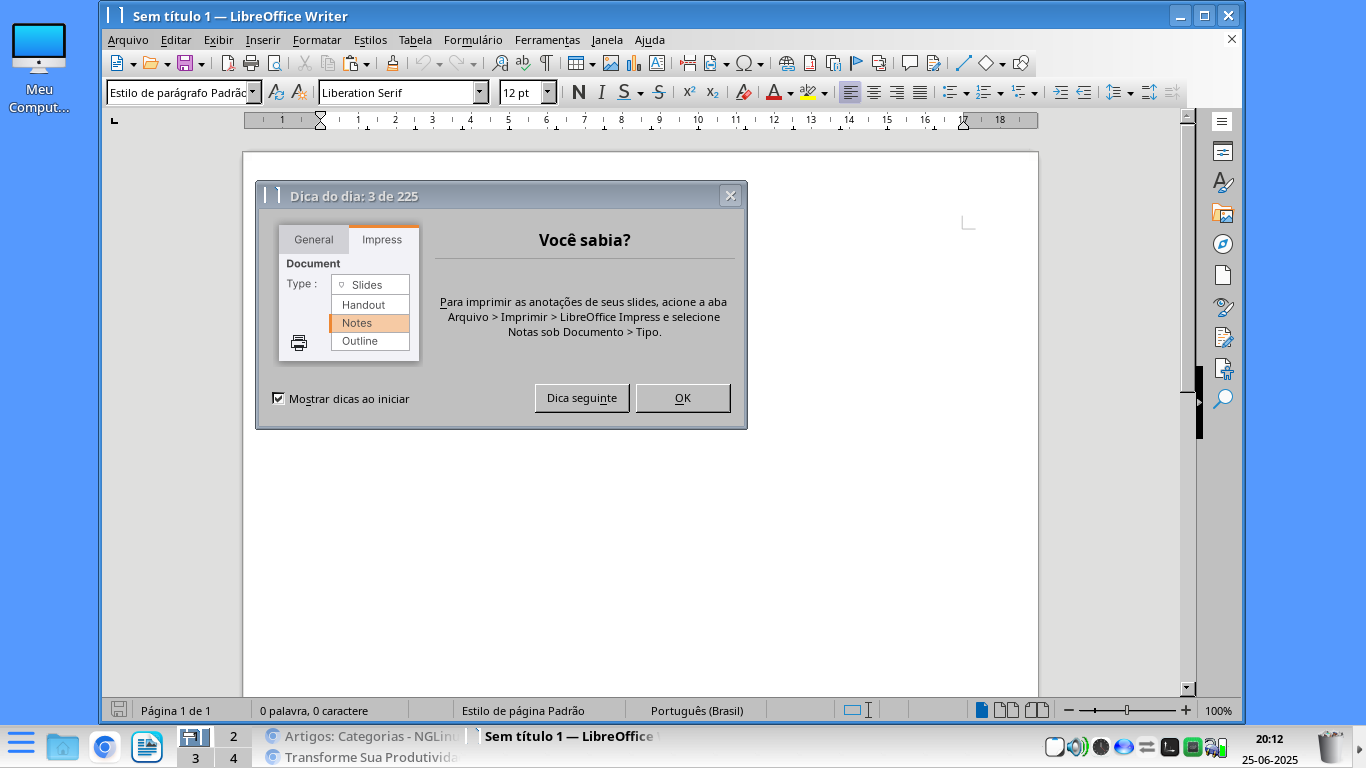Click Clear Direct Formatting icon
The height and width of the screenshot is (768, 1366).
tap(743, 92)
